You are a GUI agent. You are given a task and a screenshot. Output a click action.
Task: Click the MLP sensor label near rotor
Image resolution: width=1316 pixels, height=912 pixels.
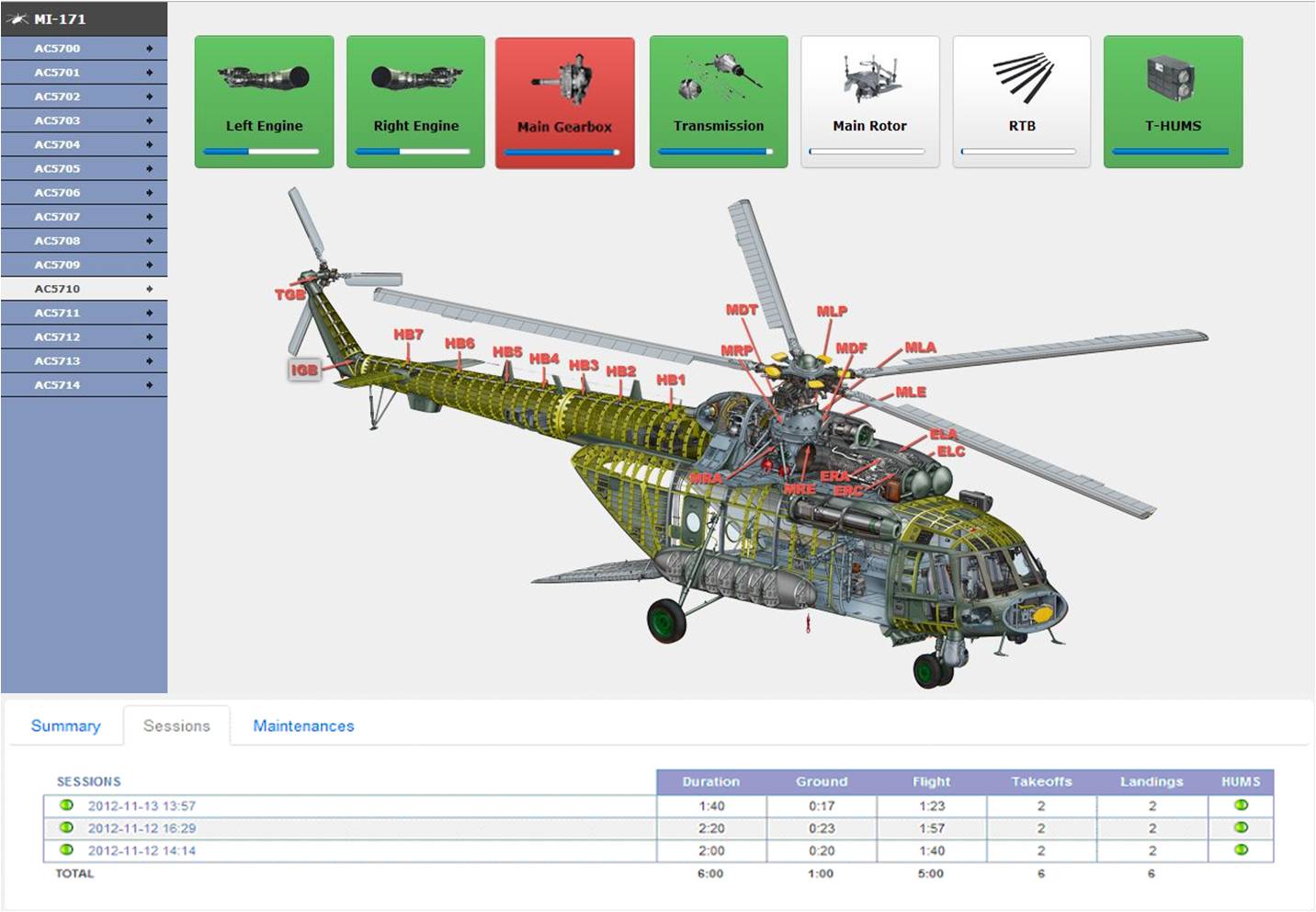[832, 312]
